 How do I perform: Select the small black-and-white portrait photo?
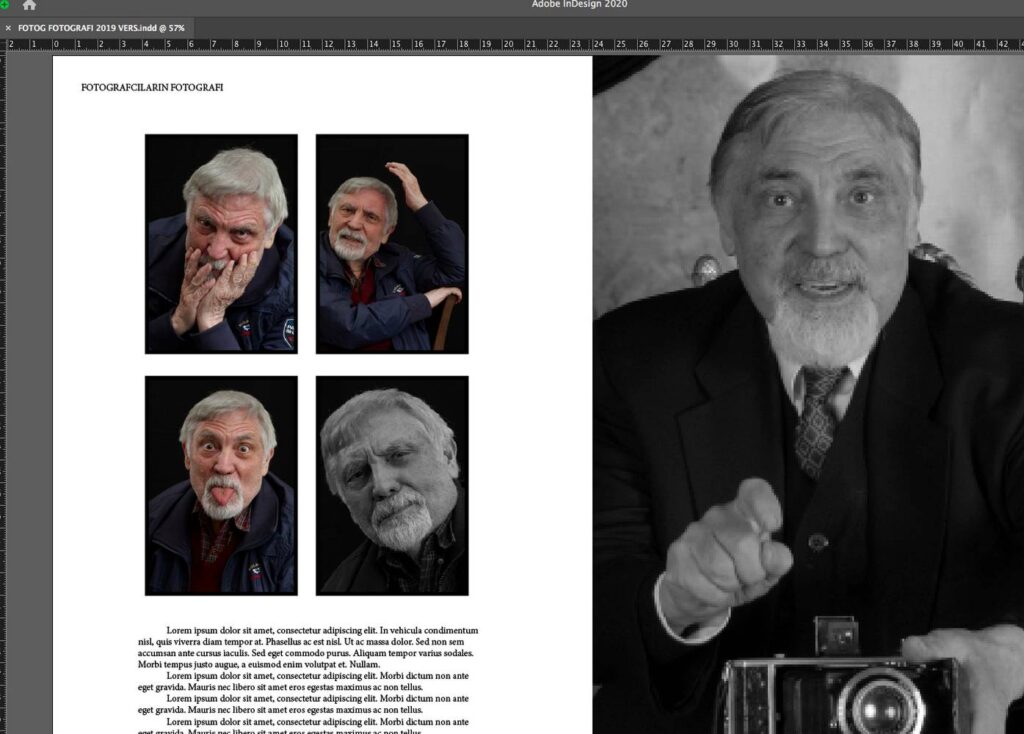[x=392, y=485]
